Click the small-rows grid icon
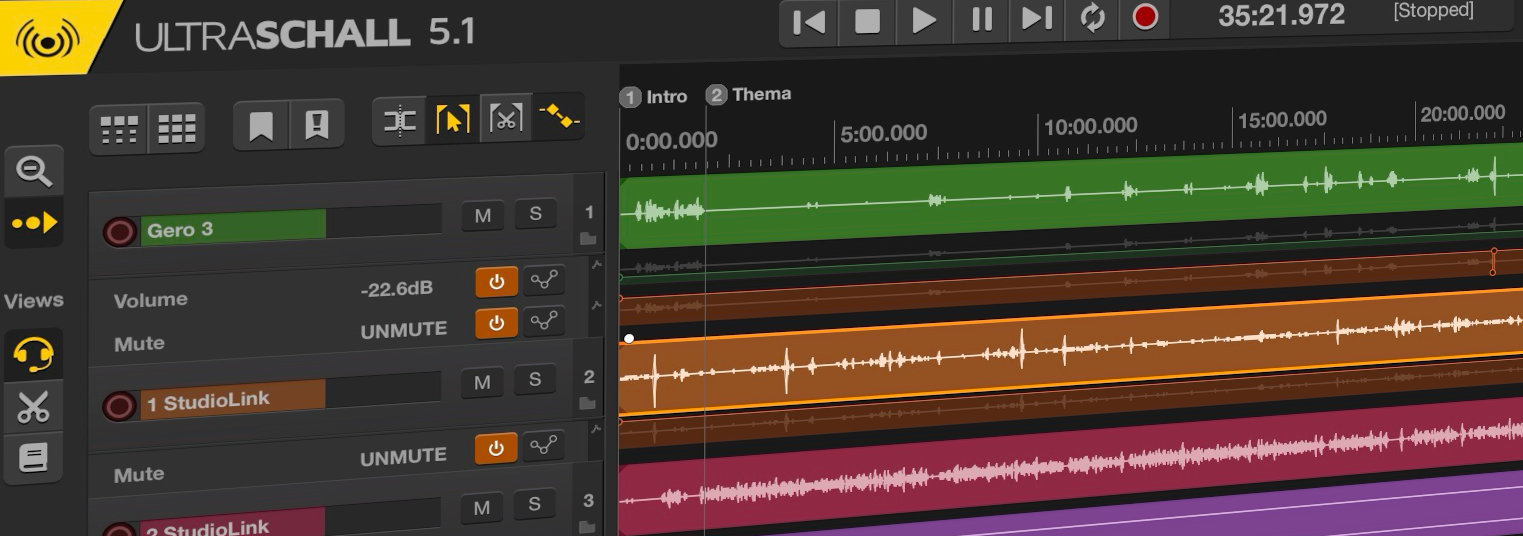The height and width of the screenshot is (536, 1523). tap(120, 129)
